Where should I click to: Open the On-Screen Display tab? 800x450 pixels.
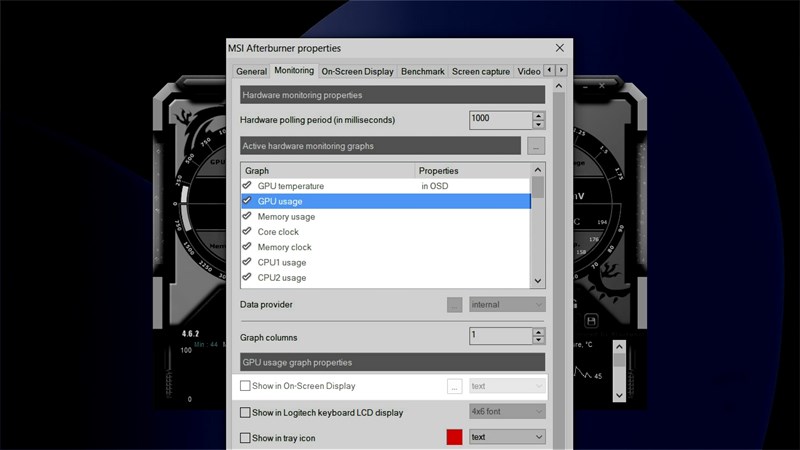(357, 71)
